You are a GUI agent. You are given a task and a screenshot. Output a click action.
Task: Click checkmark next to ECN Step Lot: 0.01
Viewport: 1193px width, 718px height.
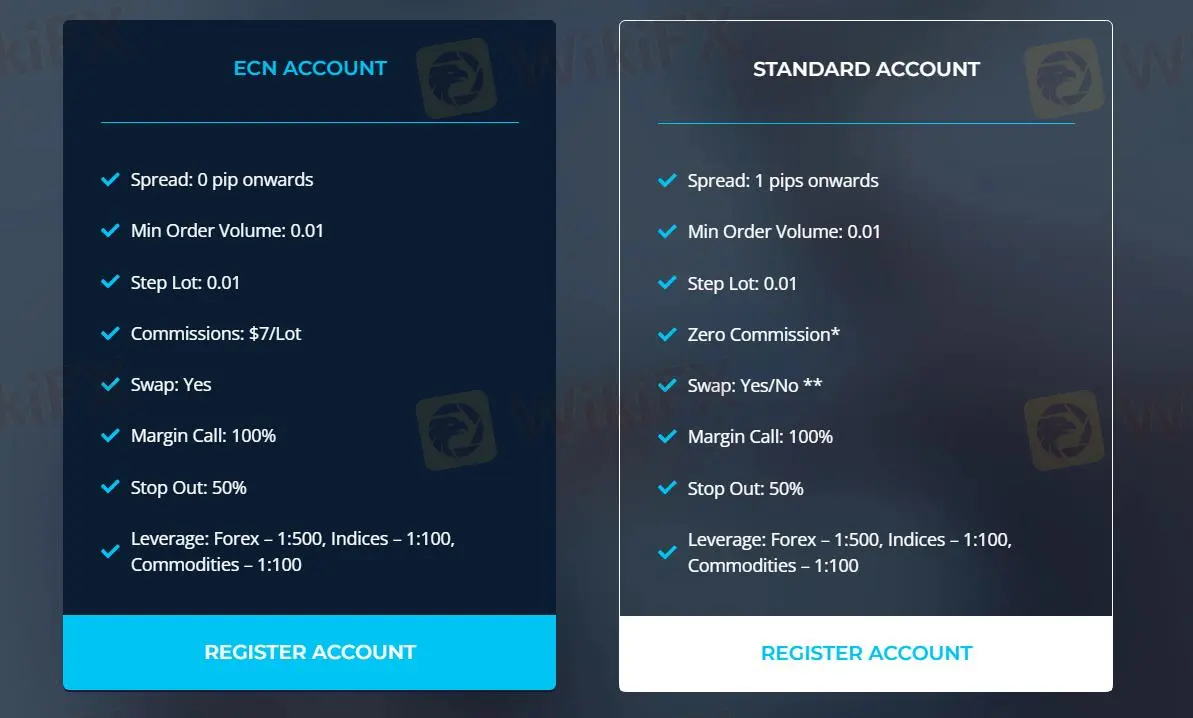pos(110,283)
